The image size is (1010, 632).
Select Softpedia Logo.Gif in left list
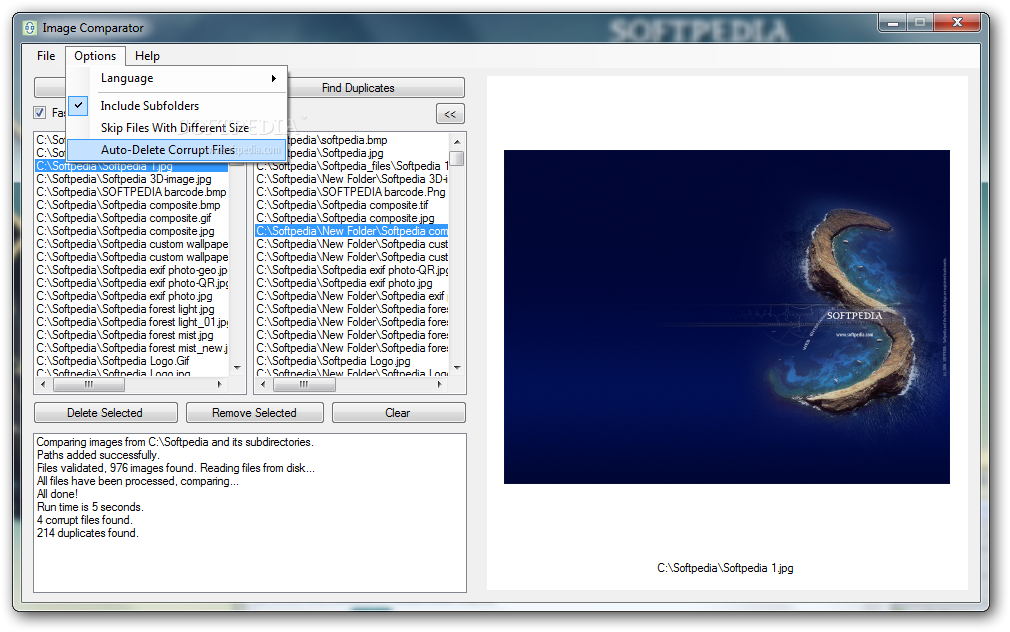[x=132, y=361]
